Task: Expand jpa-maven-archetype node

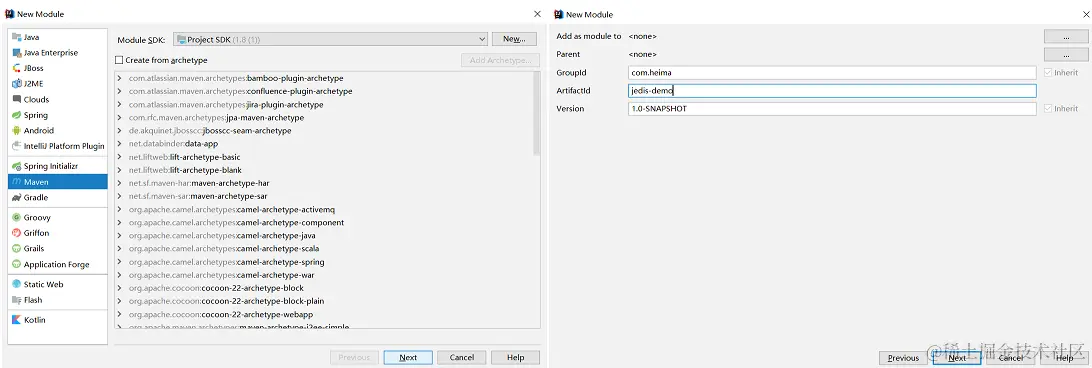Action: [120, 118]
